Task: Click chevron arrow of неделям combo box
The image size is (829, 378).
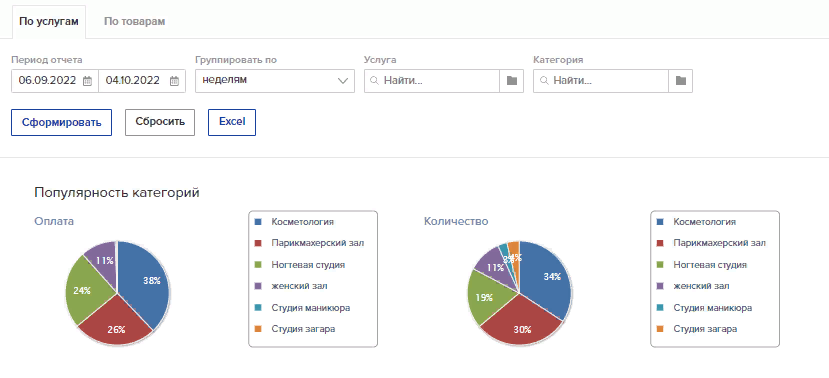Action: pyautogui.click(x=343, y=81)
